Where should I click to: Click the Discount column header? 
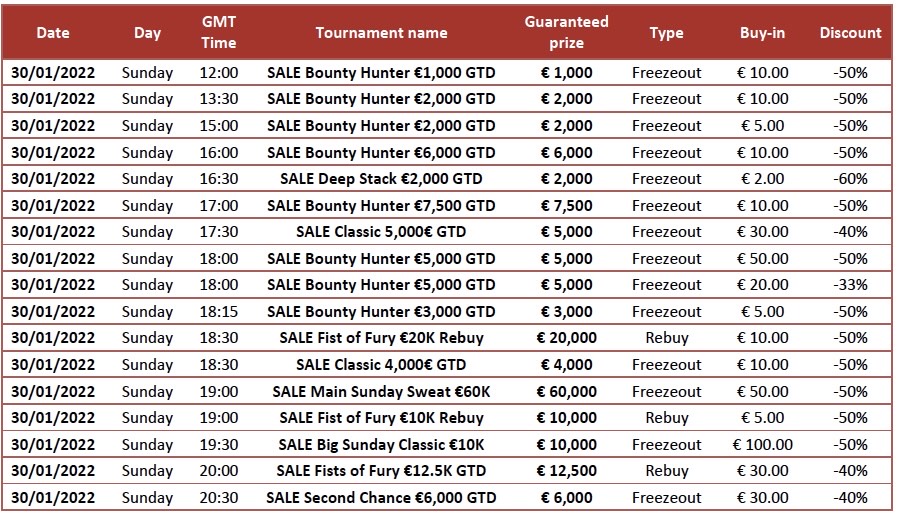[850, 32]
